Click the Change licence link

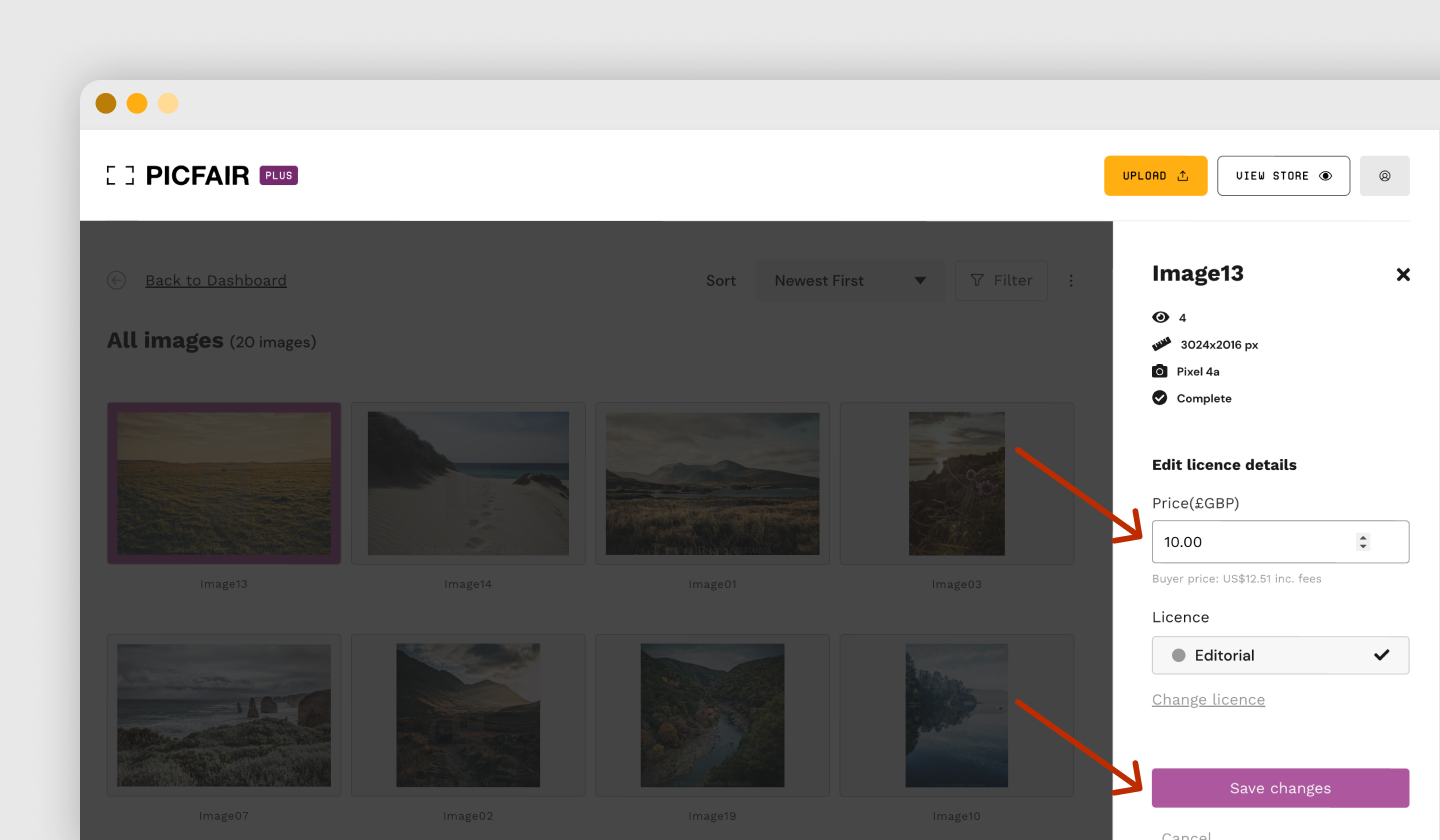pyautogui.click(x=1208, y=699)
